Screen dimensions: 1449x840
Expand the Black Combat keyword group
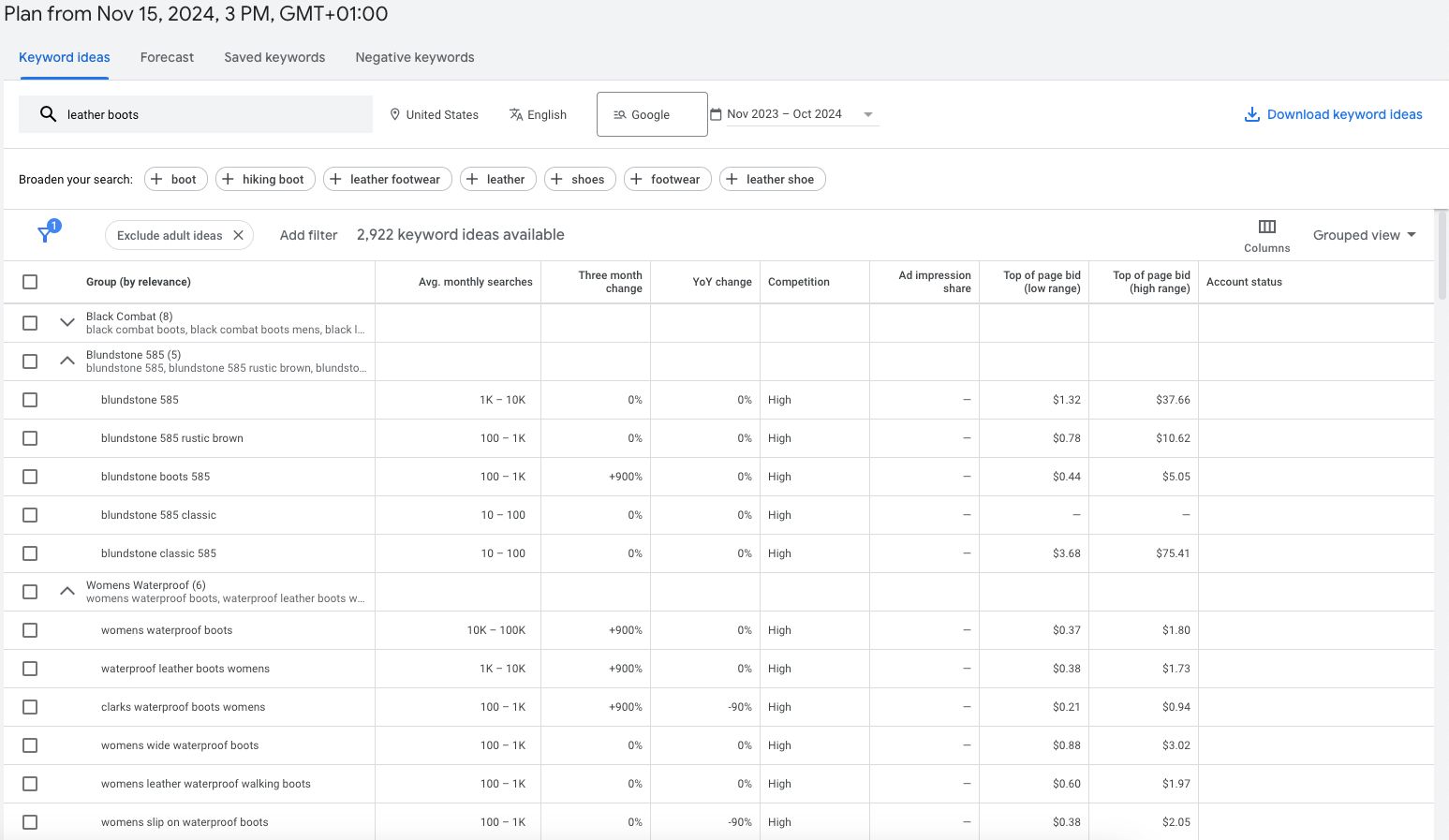point(67,322)
